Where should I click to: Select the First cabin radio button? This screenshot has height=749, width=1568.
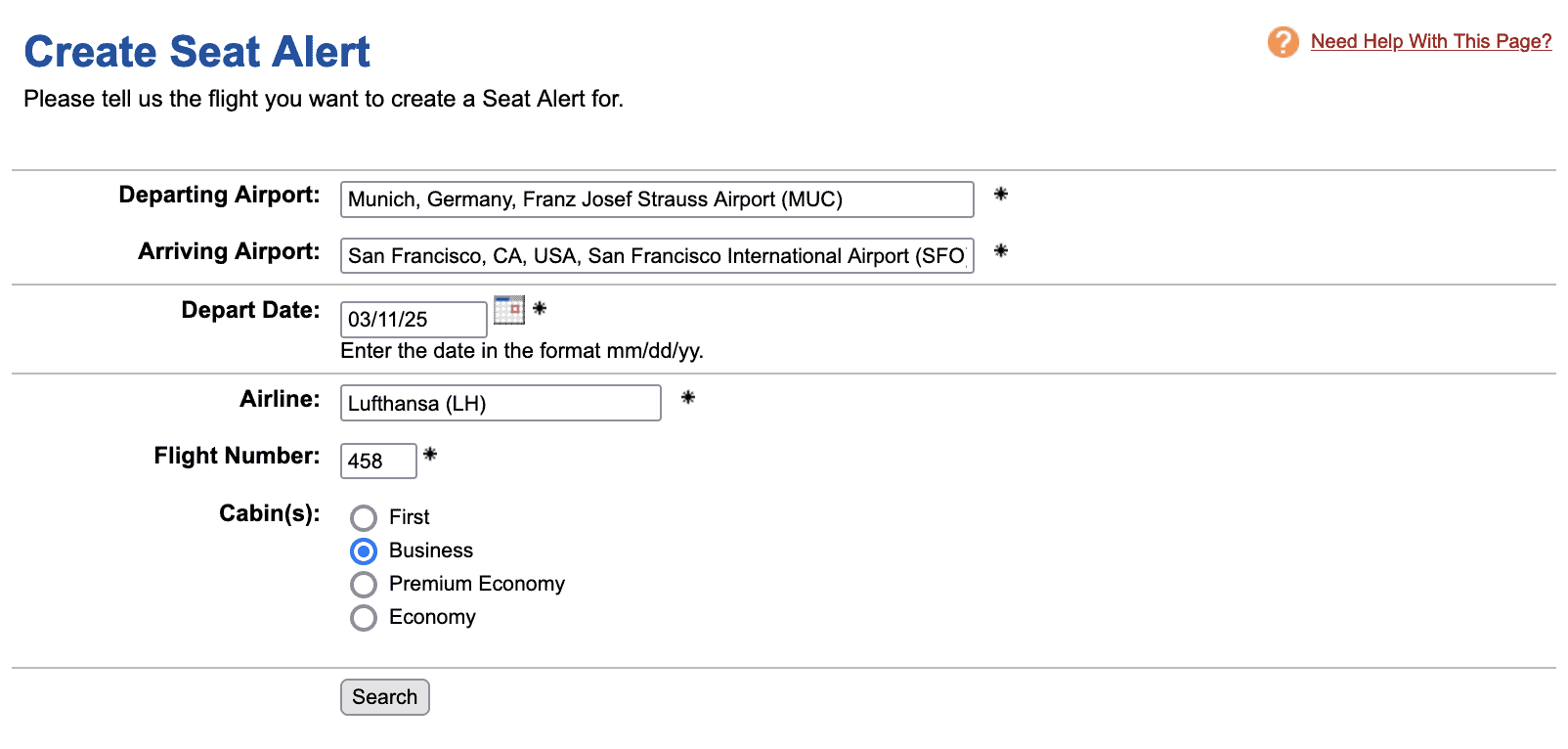pyautogui.click(x=364, y=517)
